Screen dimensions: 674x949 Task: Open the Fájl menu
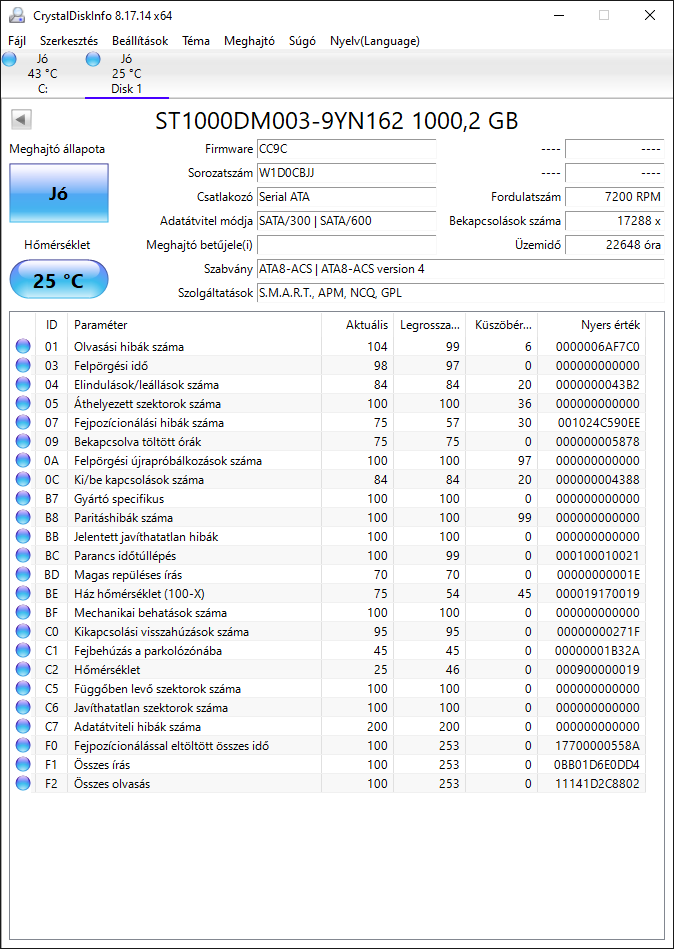coord(17,41)
